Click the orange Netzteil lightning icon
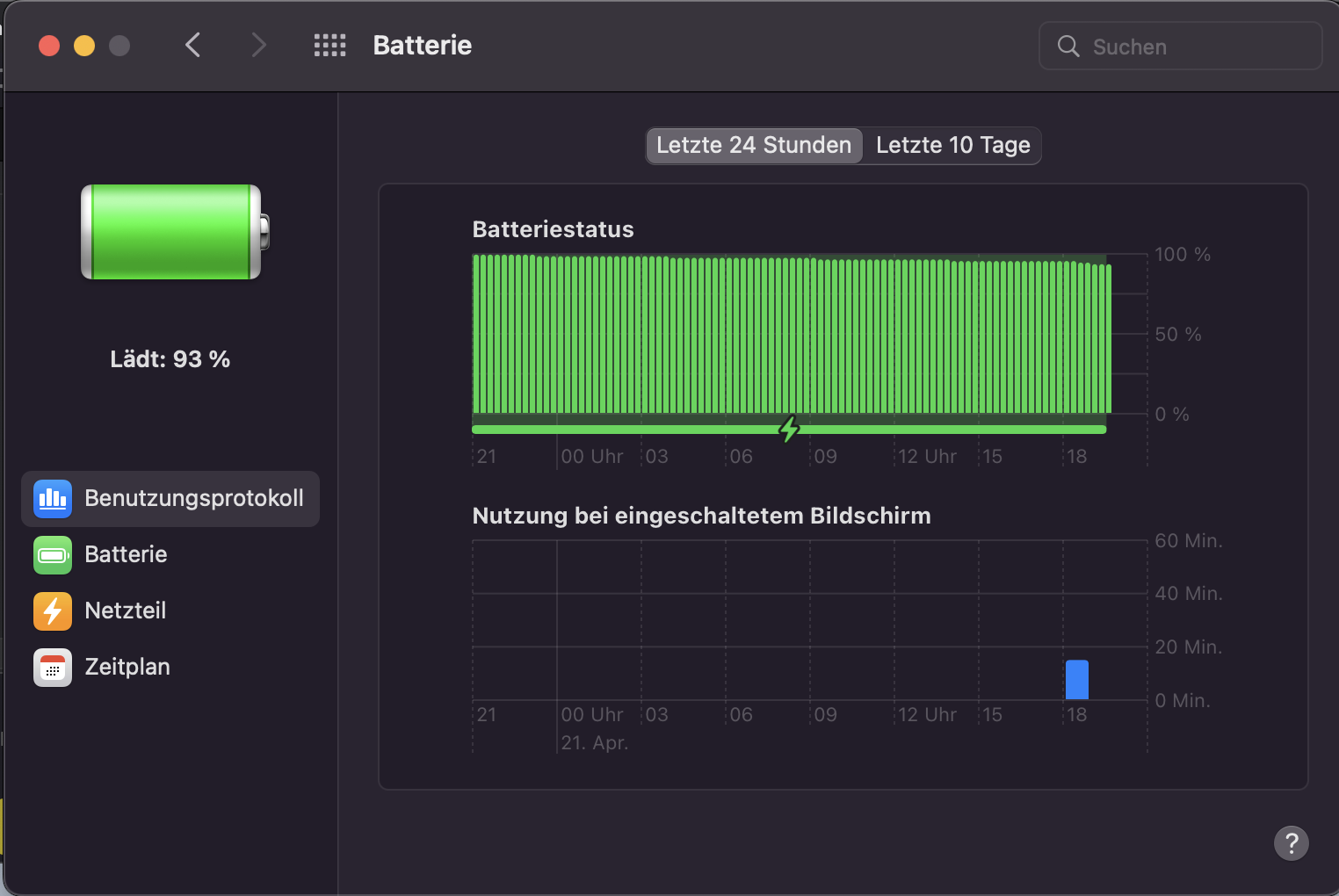Viewport: 1339px width, 896px height. (x=53, y=611)
